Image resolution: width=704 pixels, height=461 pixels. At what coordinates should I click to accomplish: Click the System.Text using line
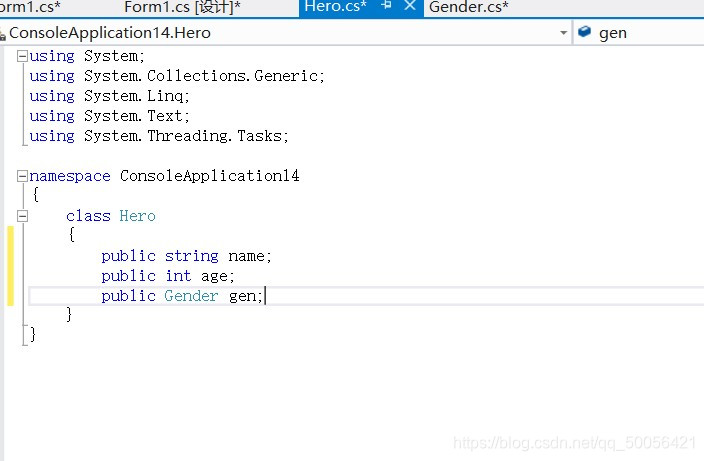pyautogui.click(x=110, y=116)
